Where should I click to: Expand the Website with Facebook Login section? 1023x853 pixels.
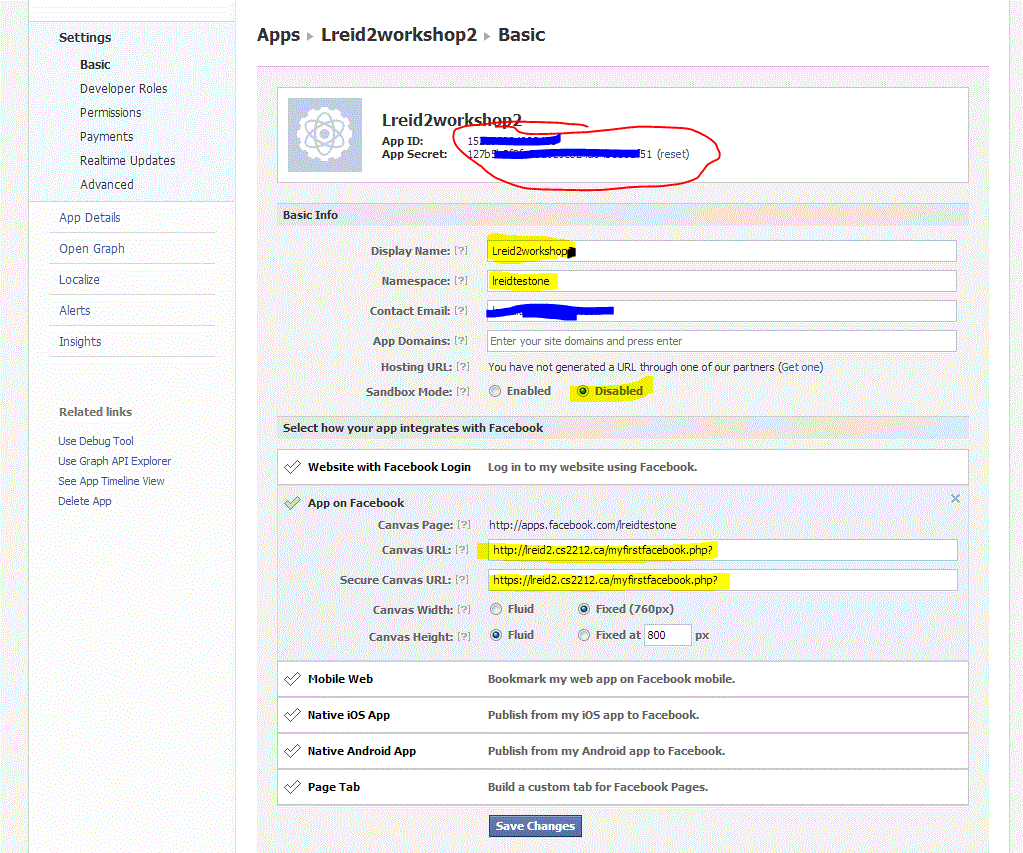click(x=622, y=467)
